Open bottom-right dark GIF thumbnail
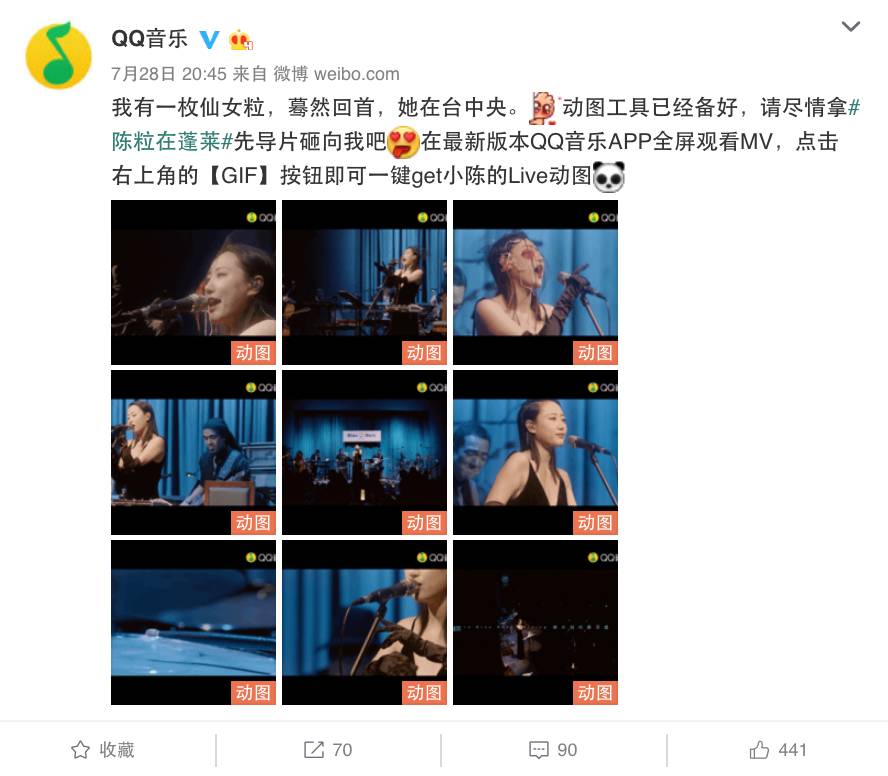 (x=536, y=622)
